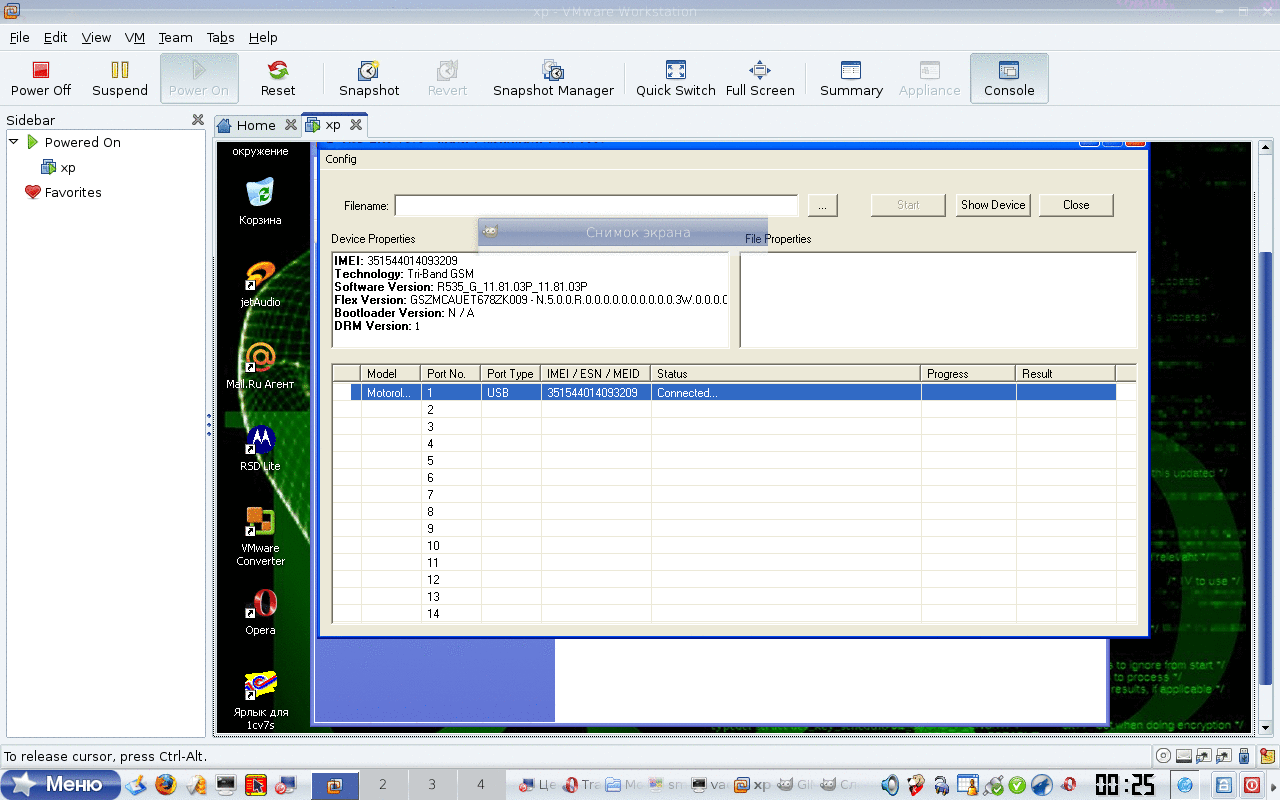Click the Progress column header
Screen dimensions: 1280x800
click(x=969, y=373)
